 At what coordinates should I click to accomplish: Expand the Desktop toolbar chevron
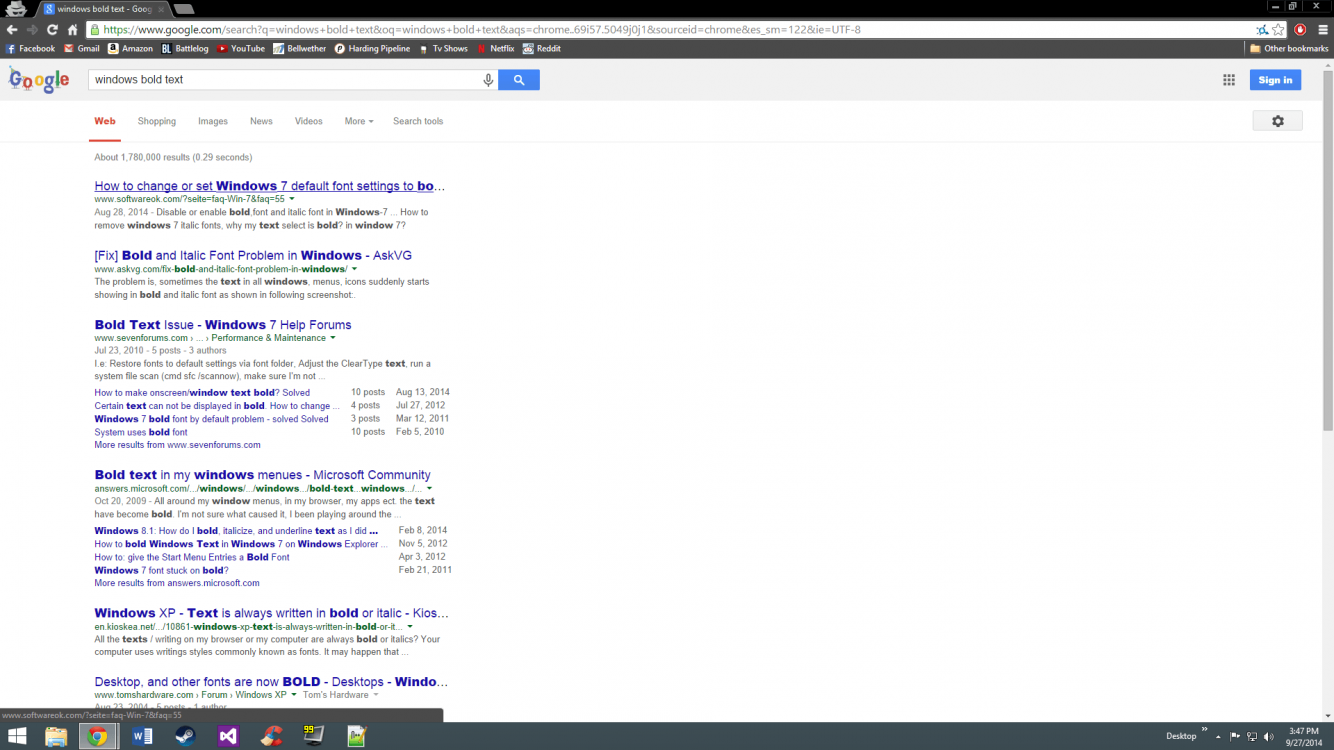point(1204,730)
